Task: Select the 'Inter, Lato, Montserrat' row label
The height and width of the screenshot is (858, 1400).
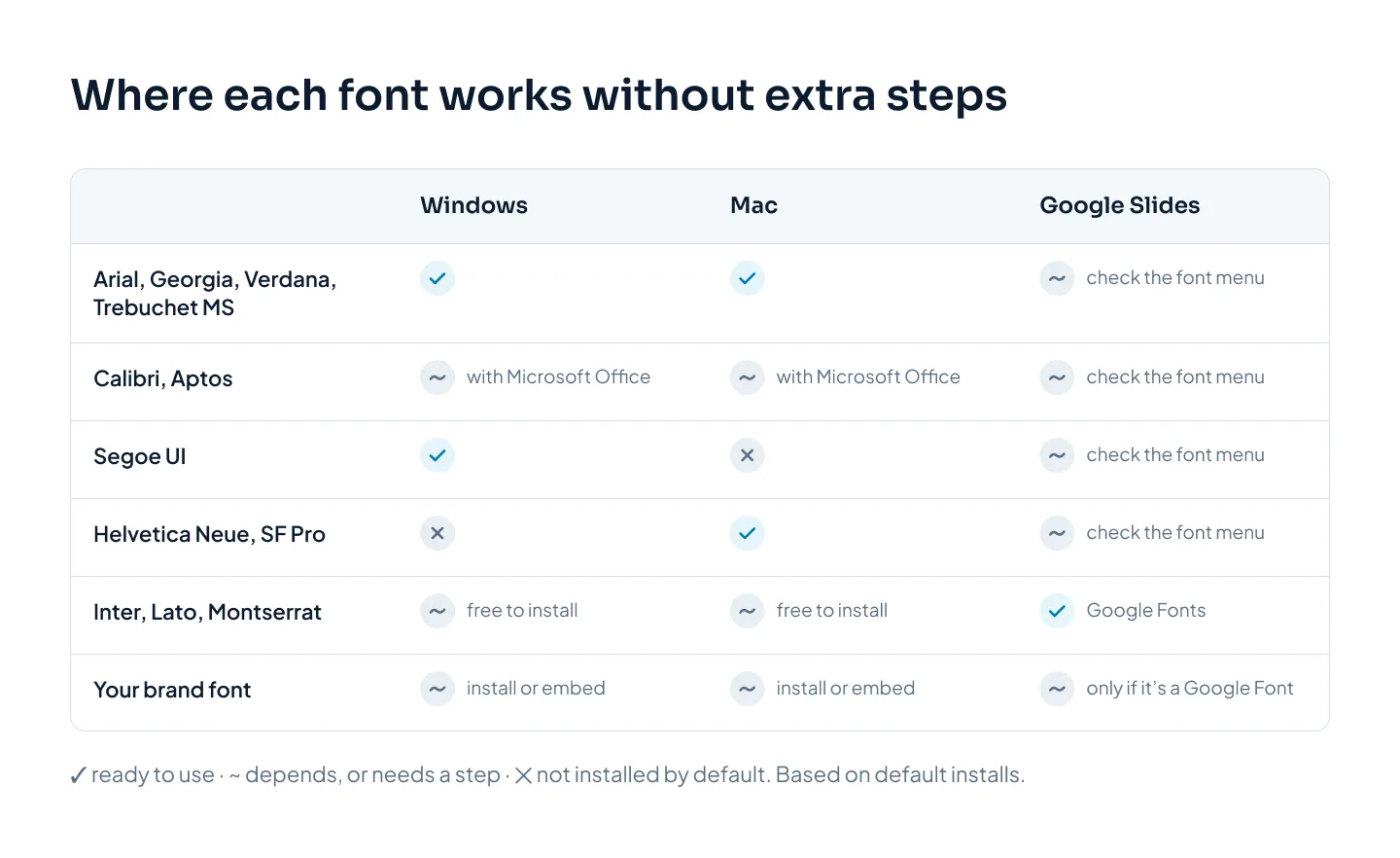Action: point(207,612)
